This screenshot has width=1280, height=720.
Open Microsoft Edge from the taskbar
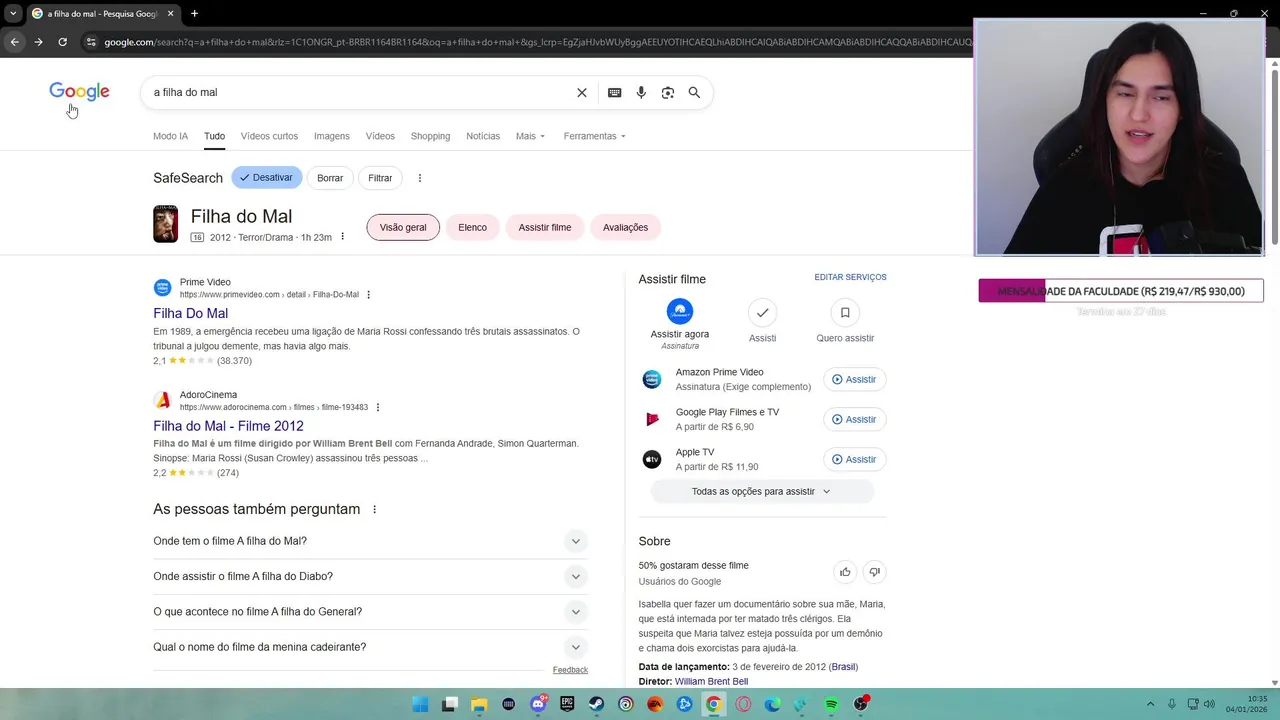coord(772,704)
